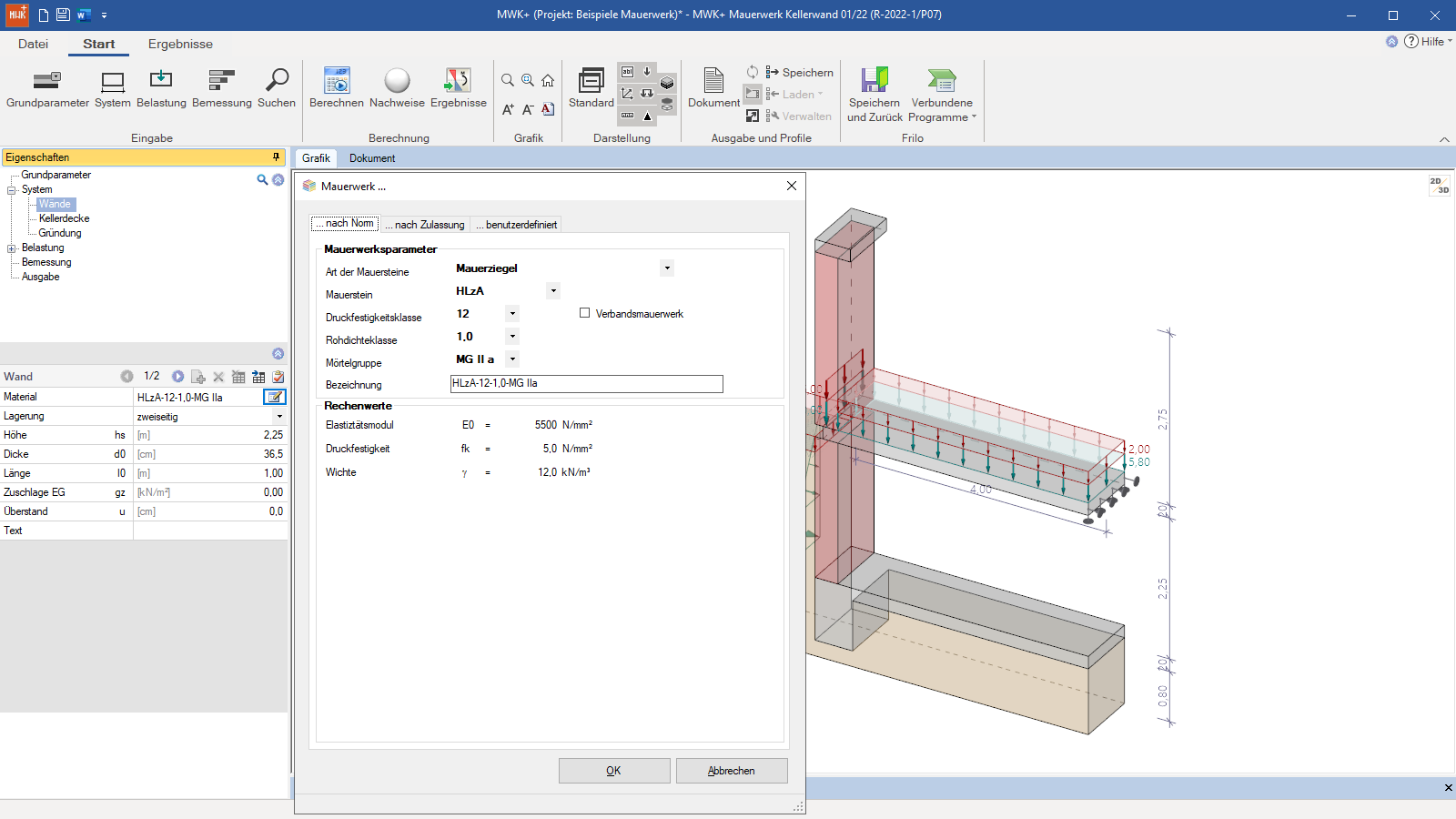Confirm the Mauerwerk dialog with OK
The width and height of the screenshot is (1456, 819).
[614, 771]
